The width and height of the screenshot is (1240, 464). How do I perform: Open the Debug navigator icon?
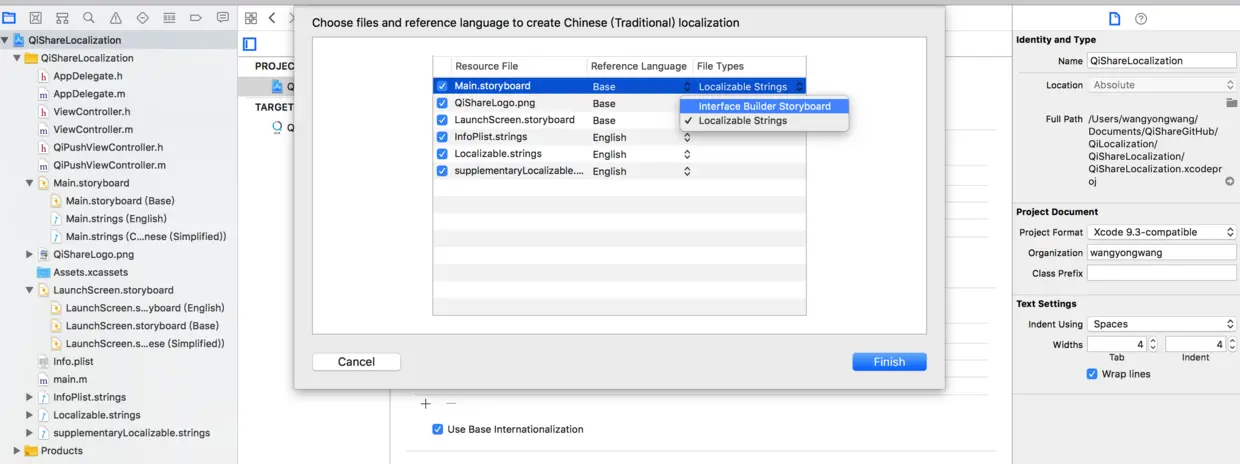169,18
